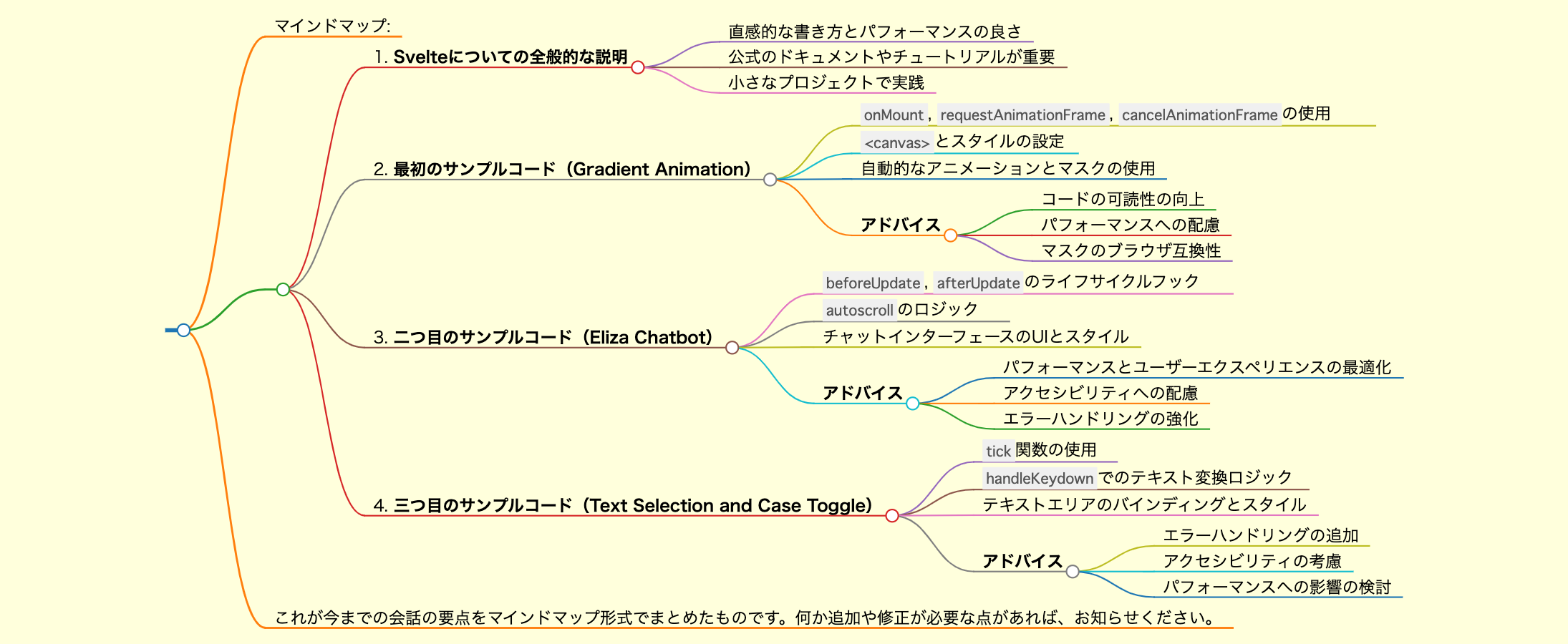Click 直感的な書き方とパフォーマンスの良さ leaf
Viewport: 1568px width, 644px height.
click(x=875, y=31)
